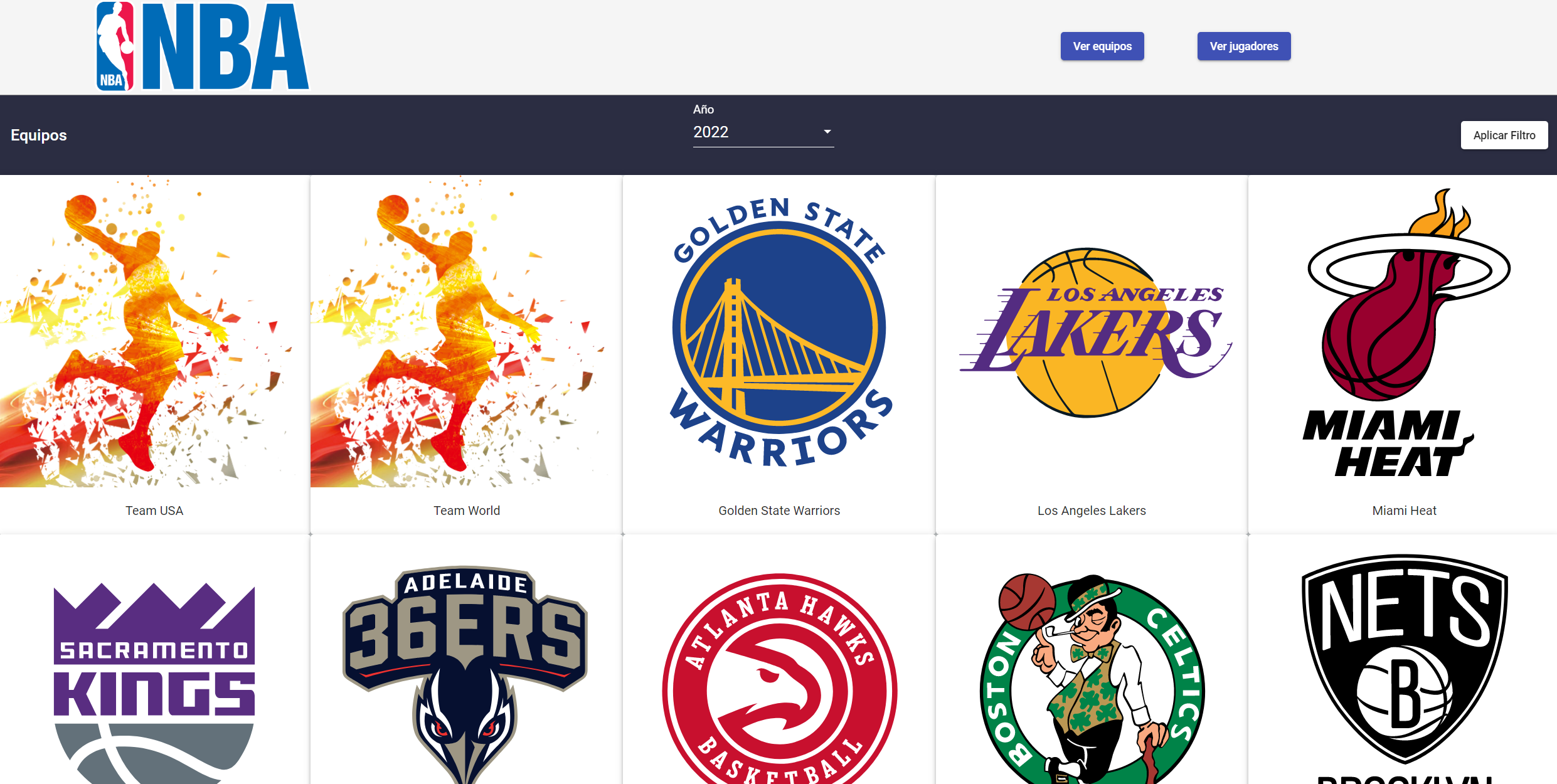Select the Atlanta Hawks logo

779,684
